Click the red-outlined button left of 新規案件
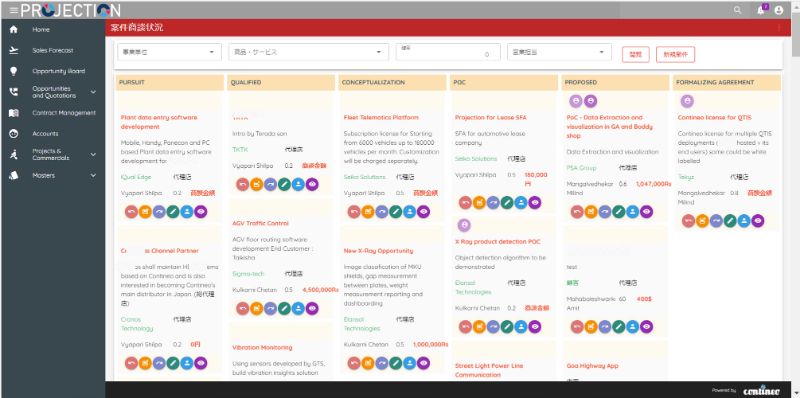 coord(635,54)
